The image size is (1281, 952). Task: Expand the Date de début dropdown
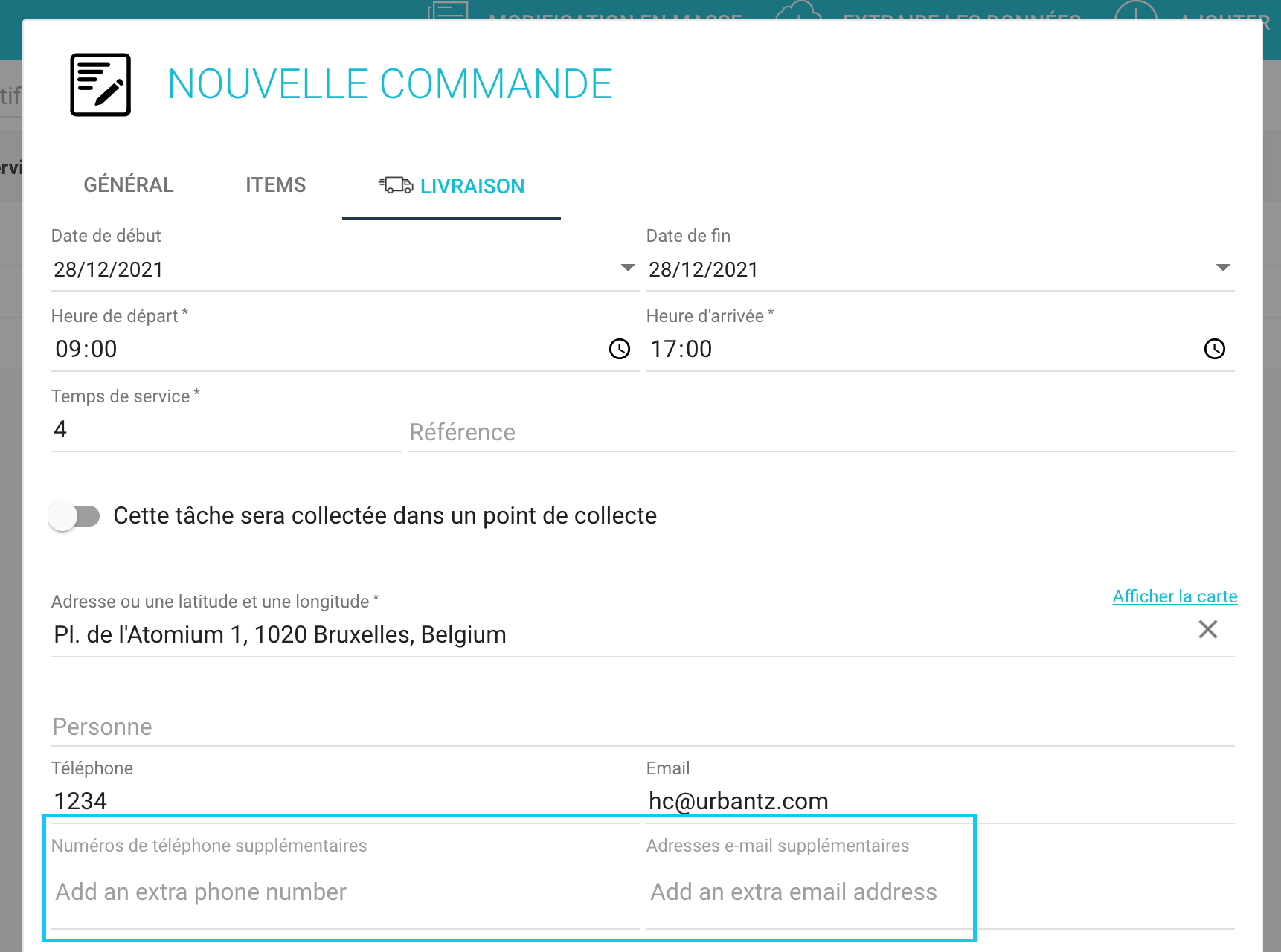628,268
